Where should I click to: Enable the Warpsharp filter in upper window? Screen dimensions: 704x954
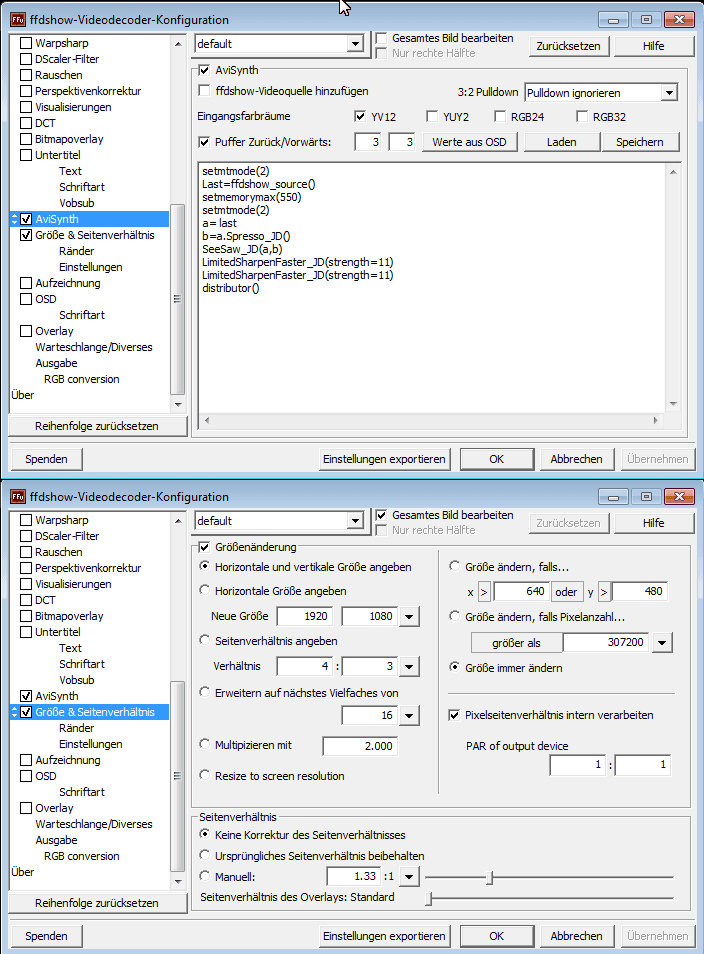point(26,43)
